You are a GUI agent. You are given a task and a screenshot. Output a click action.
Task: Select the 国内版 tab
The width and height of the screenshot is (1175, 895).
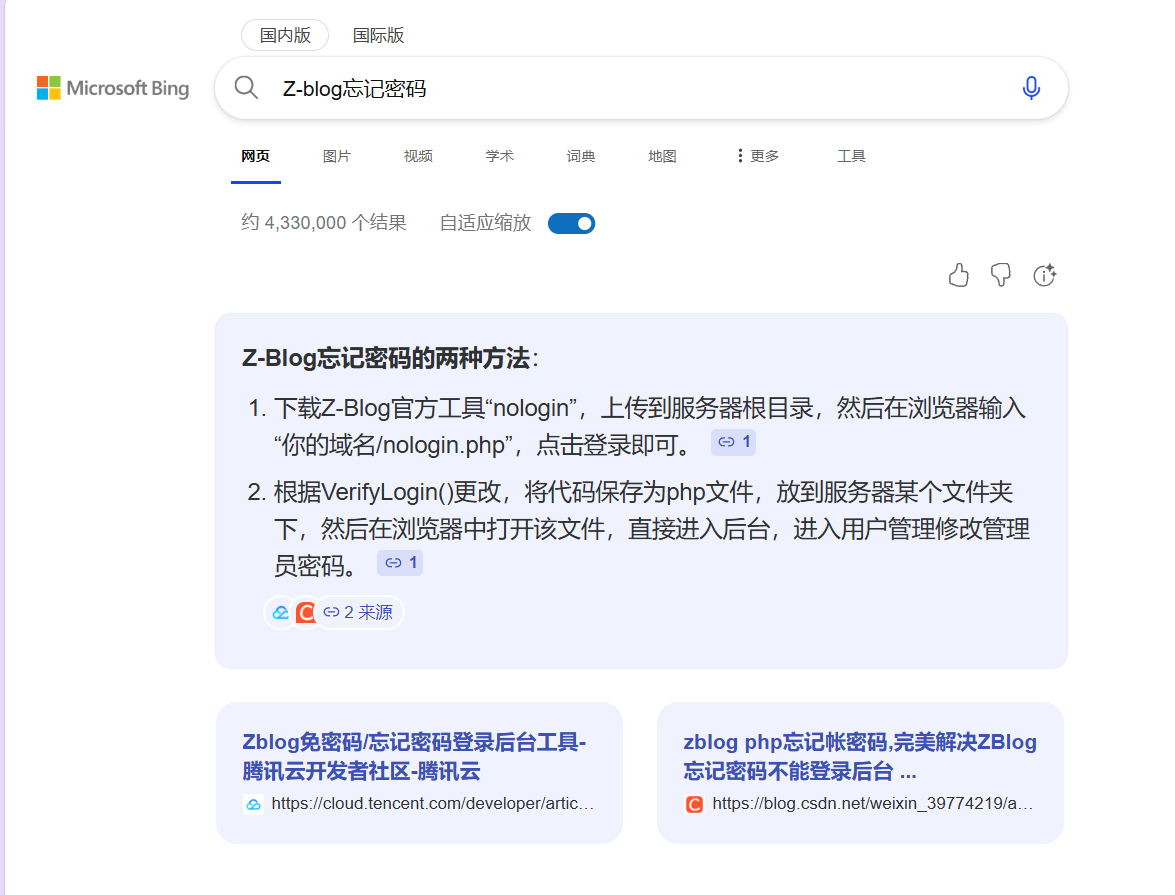(285, 35)
